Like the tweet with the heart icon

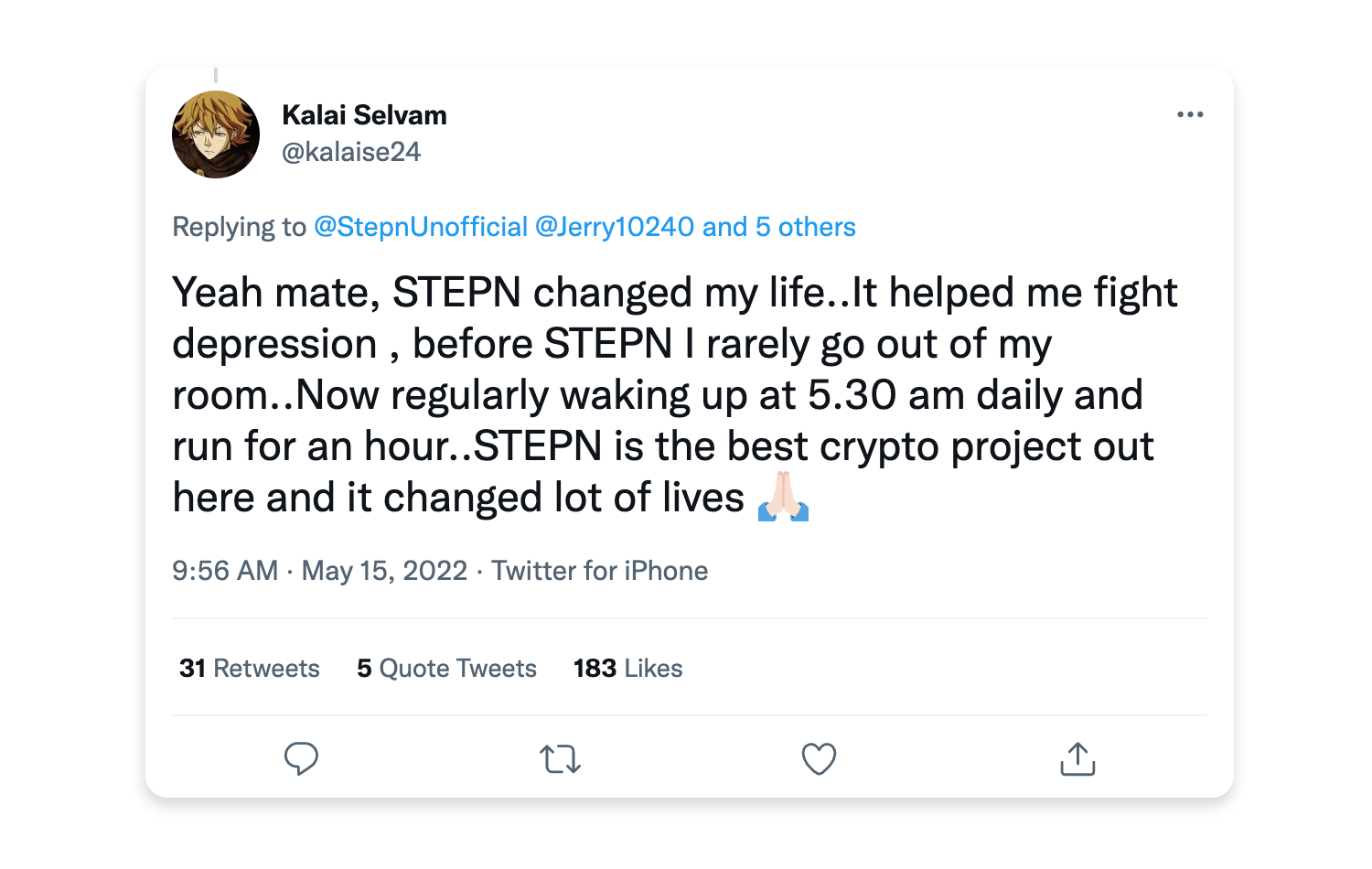(x=819, y=759)
